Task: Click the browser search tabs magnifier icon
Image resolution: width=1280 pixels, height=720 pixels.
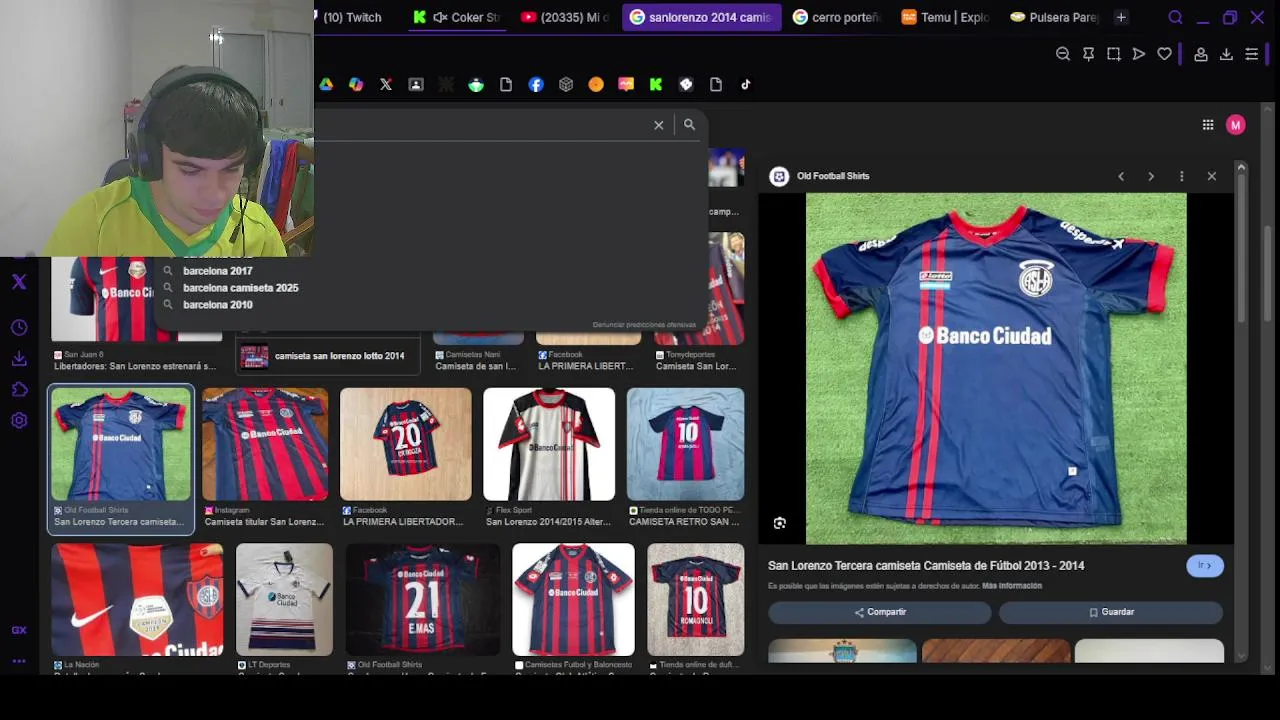Action: [x=1176, y=17]
